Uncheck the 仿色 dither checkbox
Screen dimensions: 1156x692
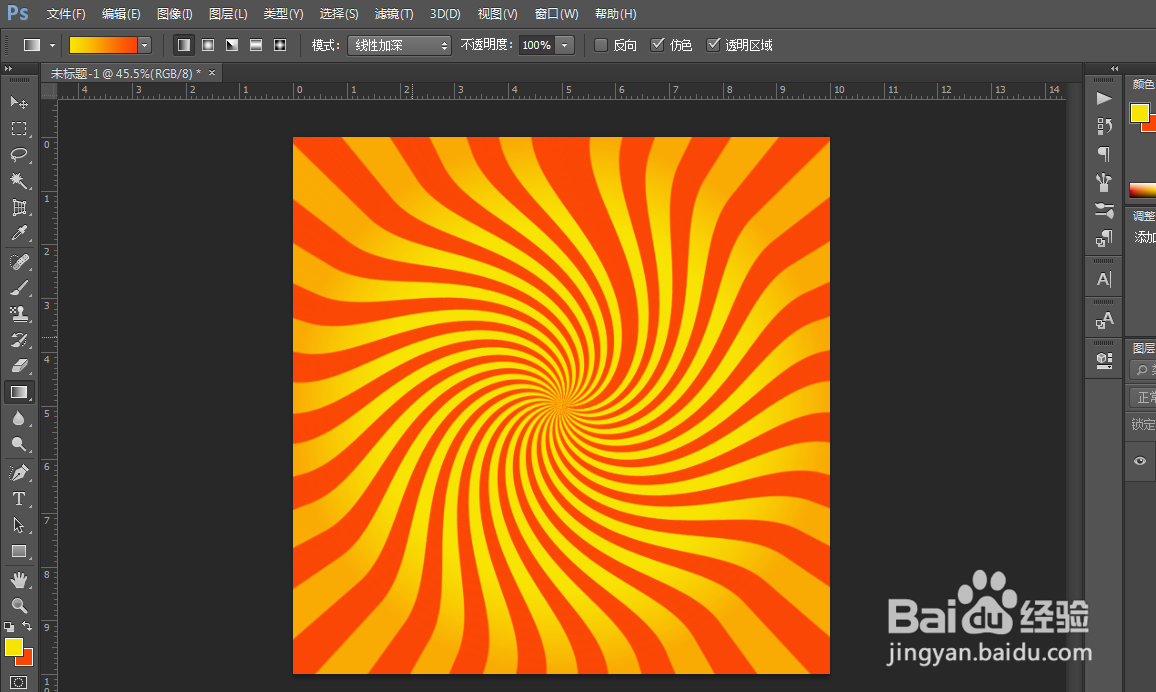(658, 45)
